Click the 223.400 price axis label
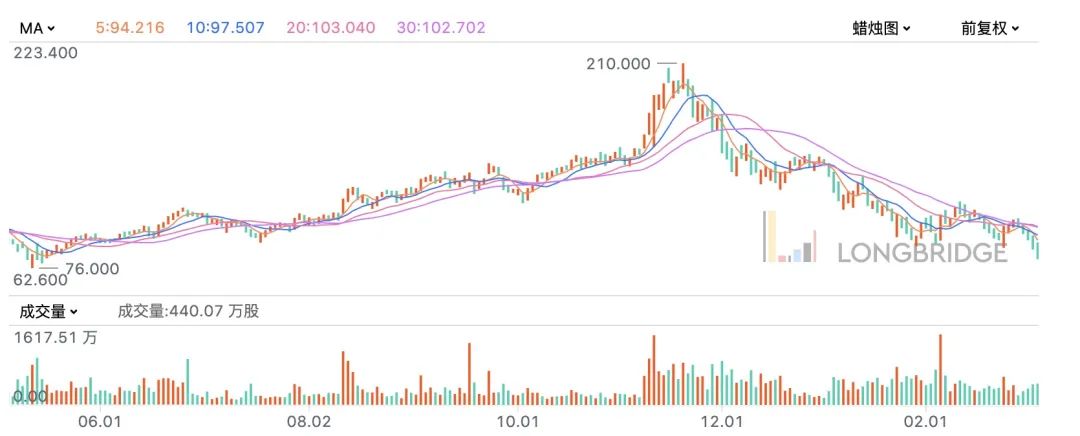1080x436 pixels. [46, 53]
